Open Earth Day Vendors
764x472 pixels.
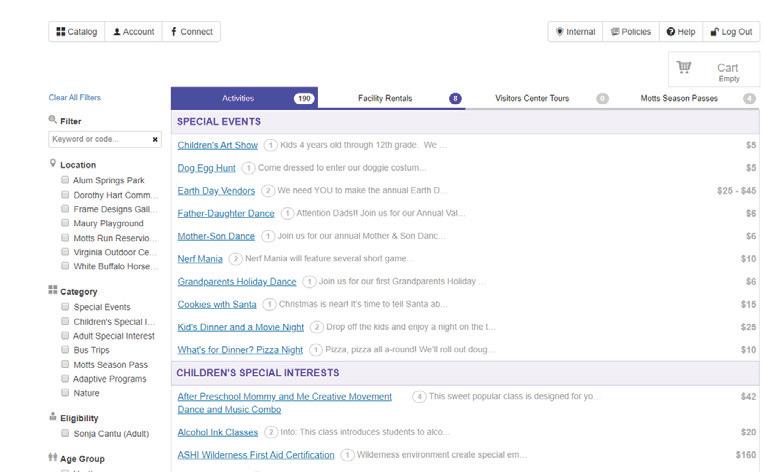(216, 191)
